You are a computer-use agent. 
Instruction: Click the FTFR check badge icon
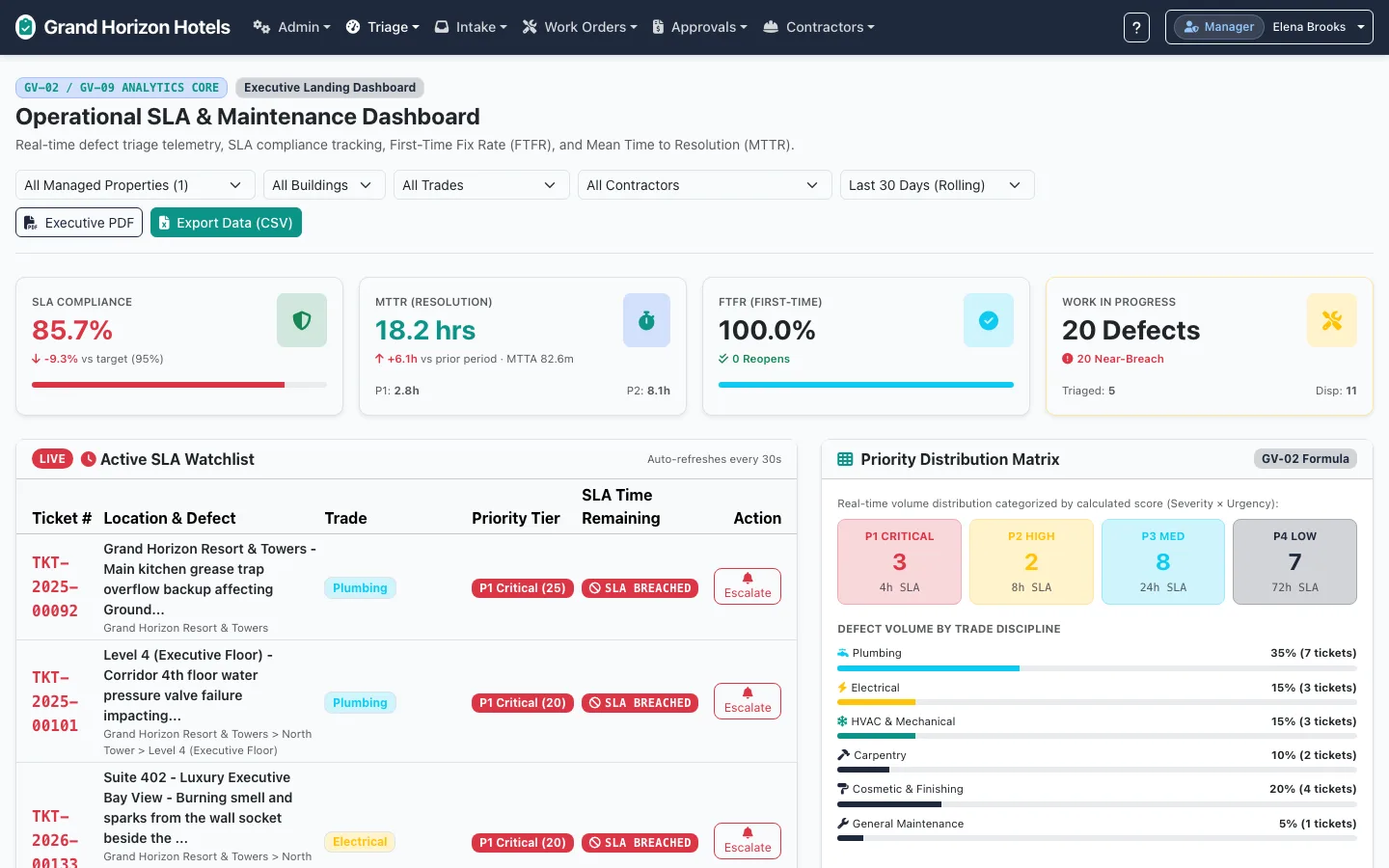point(989,320)
